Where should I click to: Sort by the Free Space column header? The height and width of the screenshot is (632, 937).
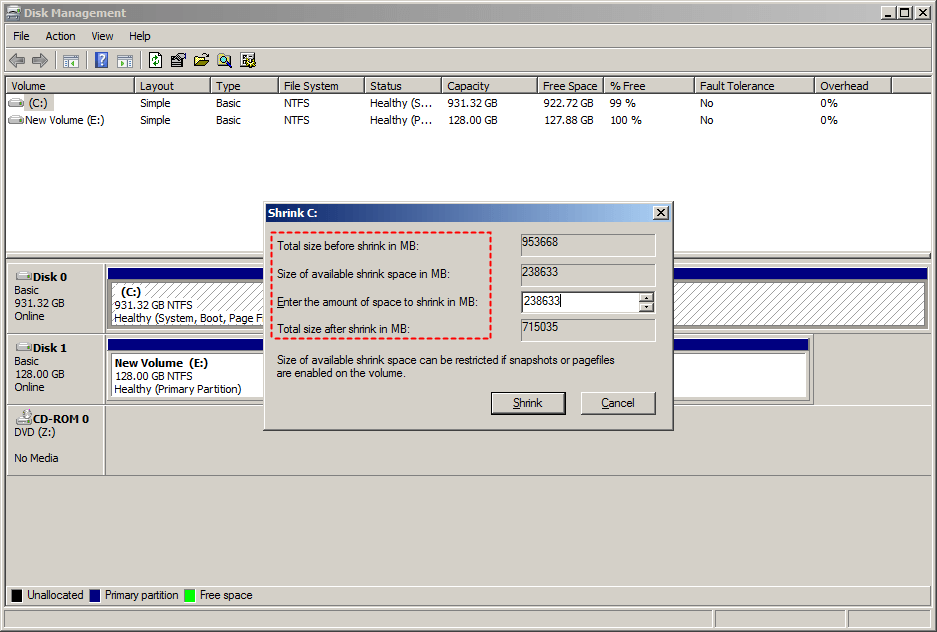pos(571,86)
